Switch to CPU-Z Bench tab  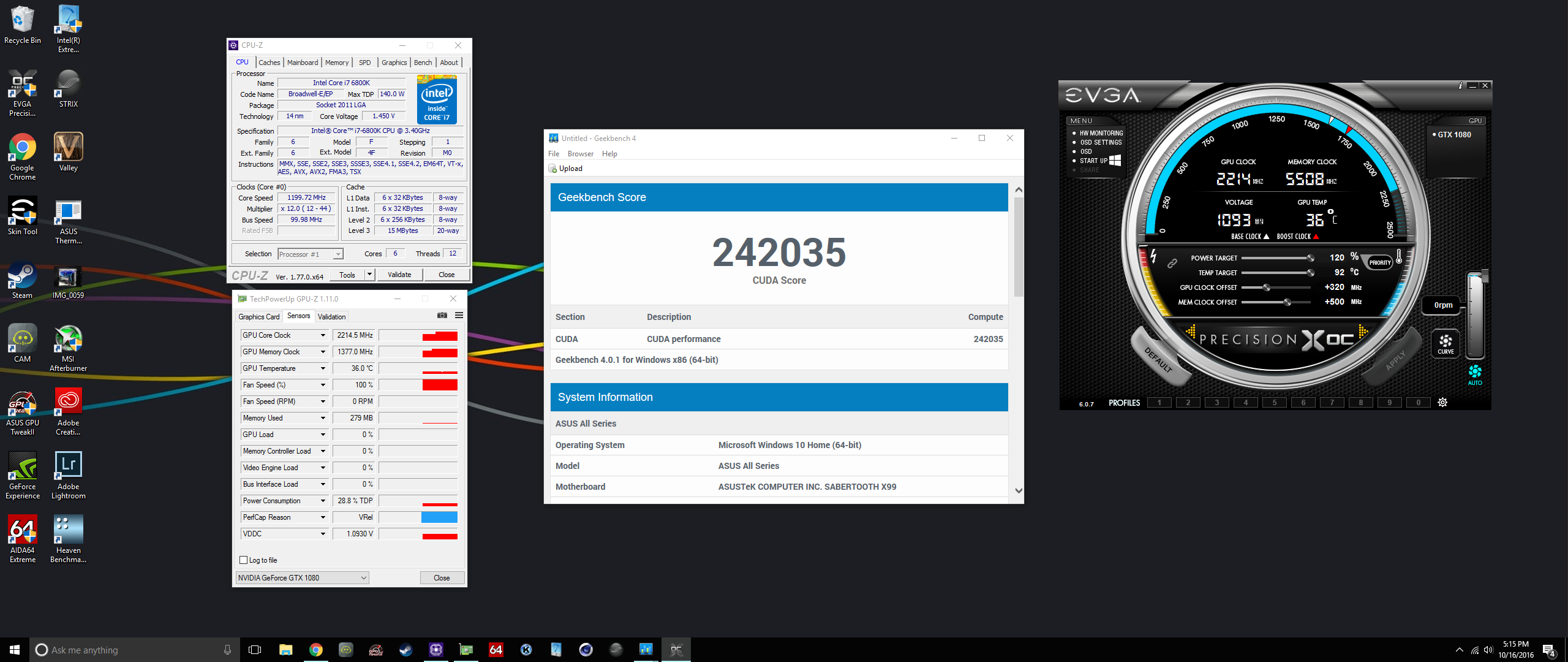point(423,63)
